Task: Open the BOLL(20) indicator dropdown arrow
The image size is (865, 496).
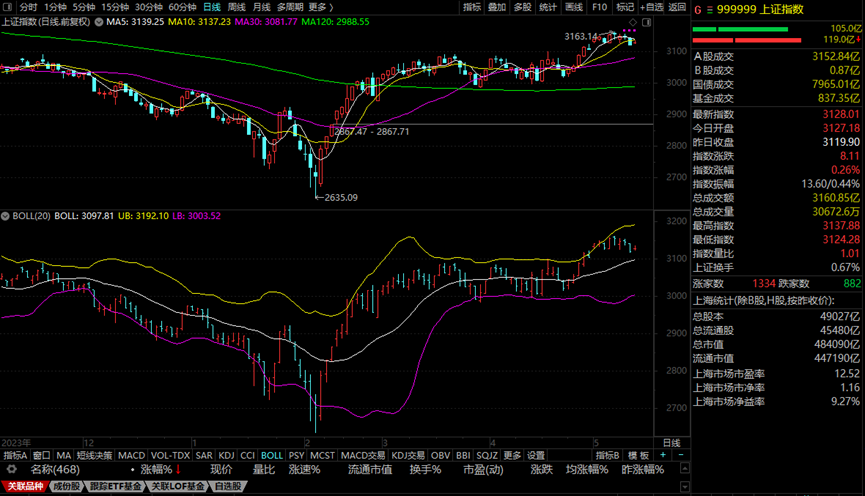Action: (x=5, y=216)
